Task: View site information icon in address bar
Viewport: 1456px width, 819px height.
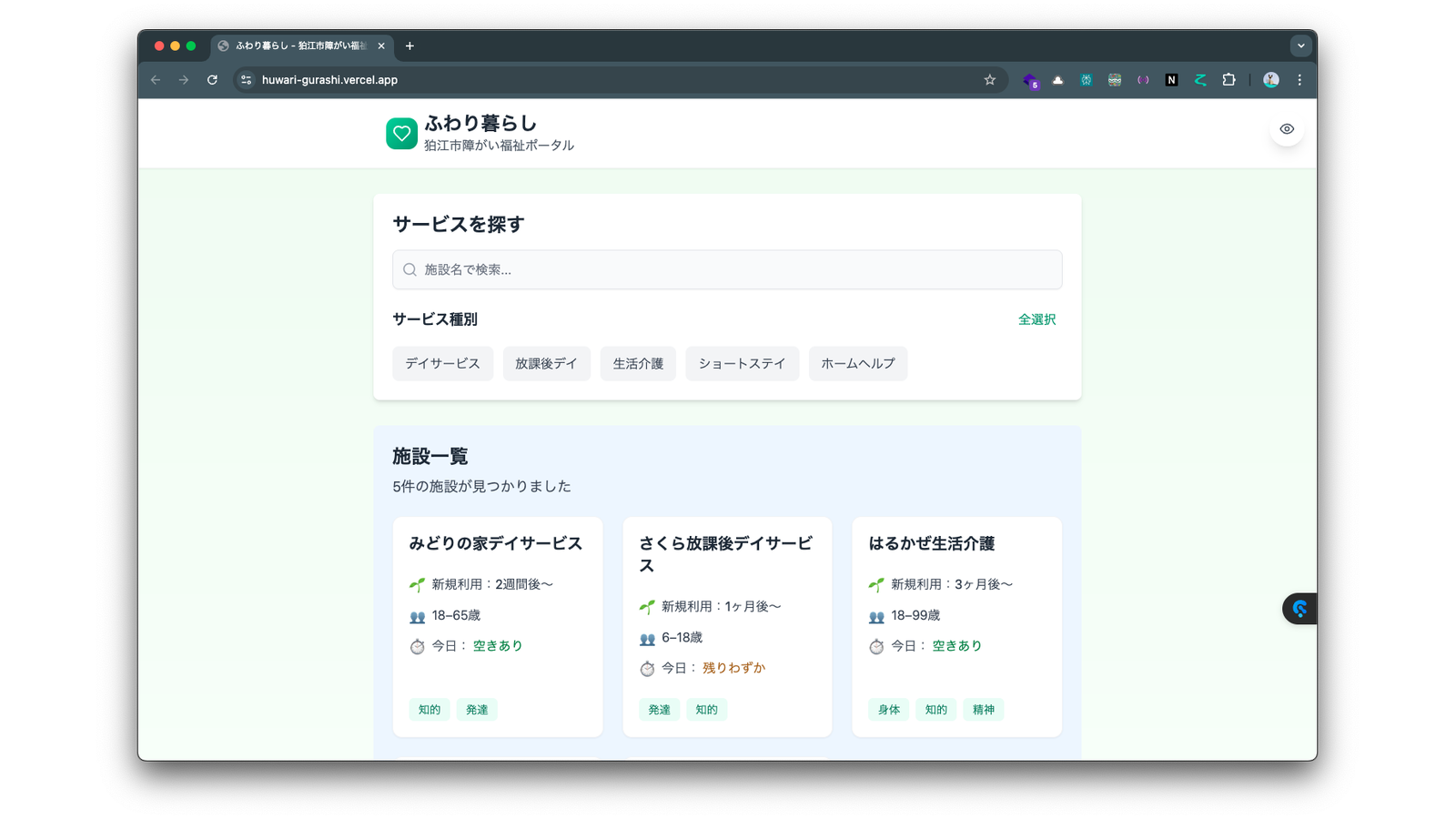Action: tap(246, 80)
